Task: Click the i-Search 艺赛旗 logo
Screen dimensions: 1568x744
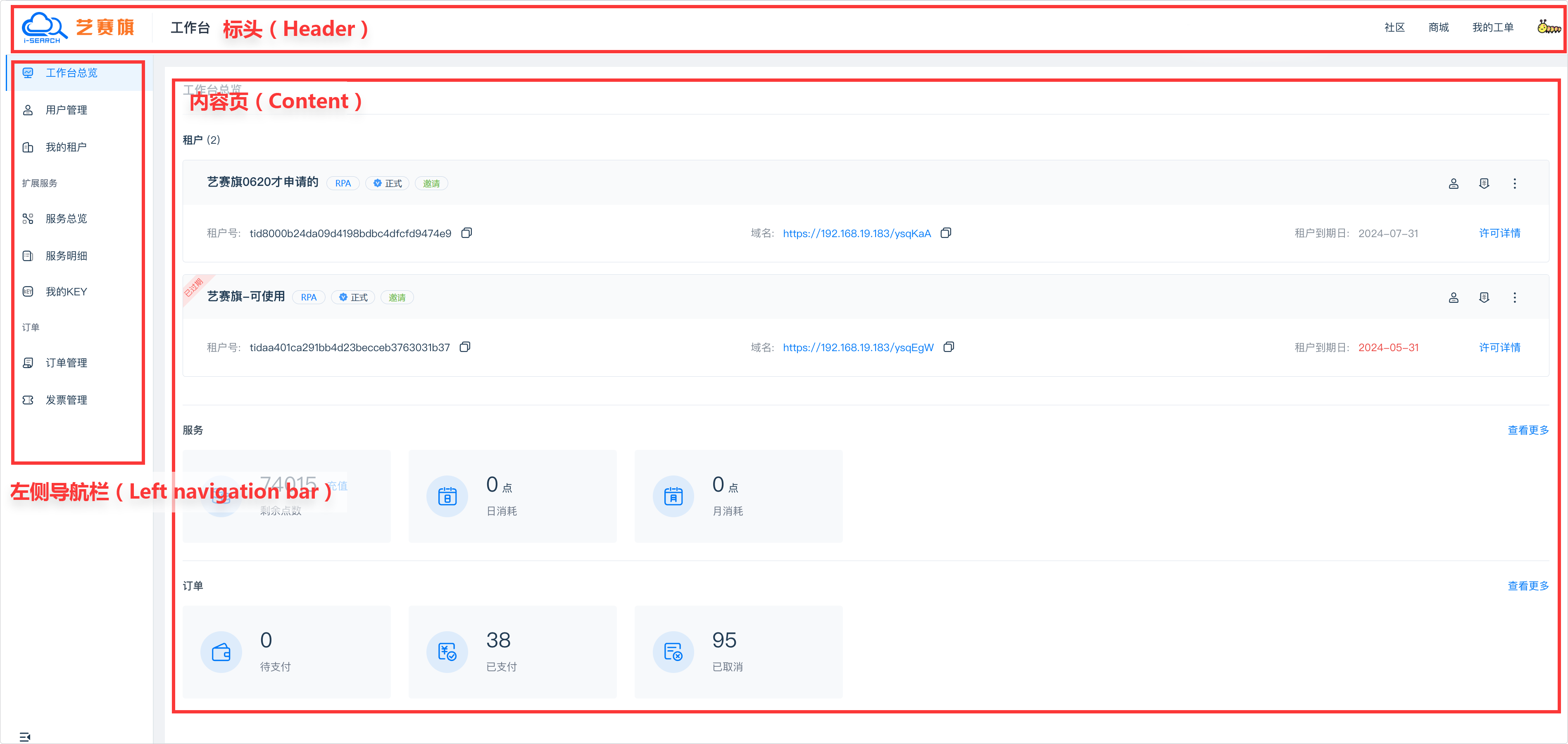Action: (x=78, y=28)
